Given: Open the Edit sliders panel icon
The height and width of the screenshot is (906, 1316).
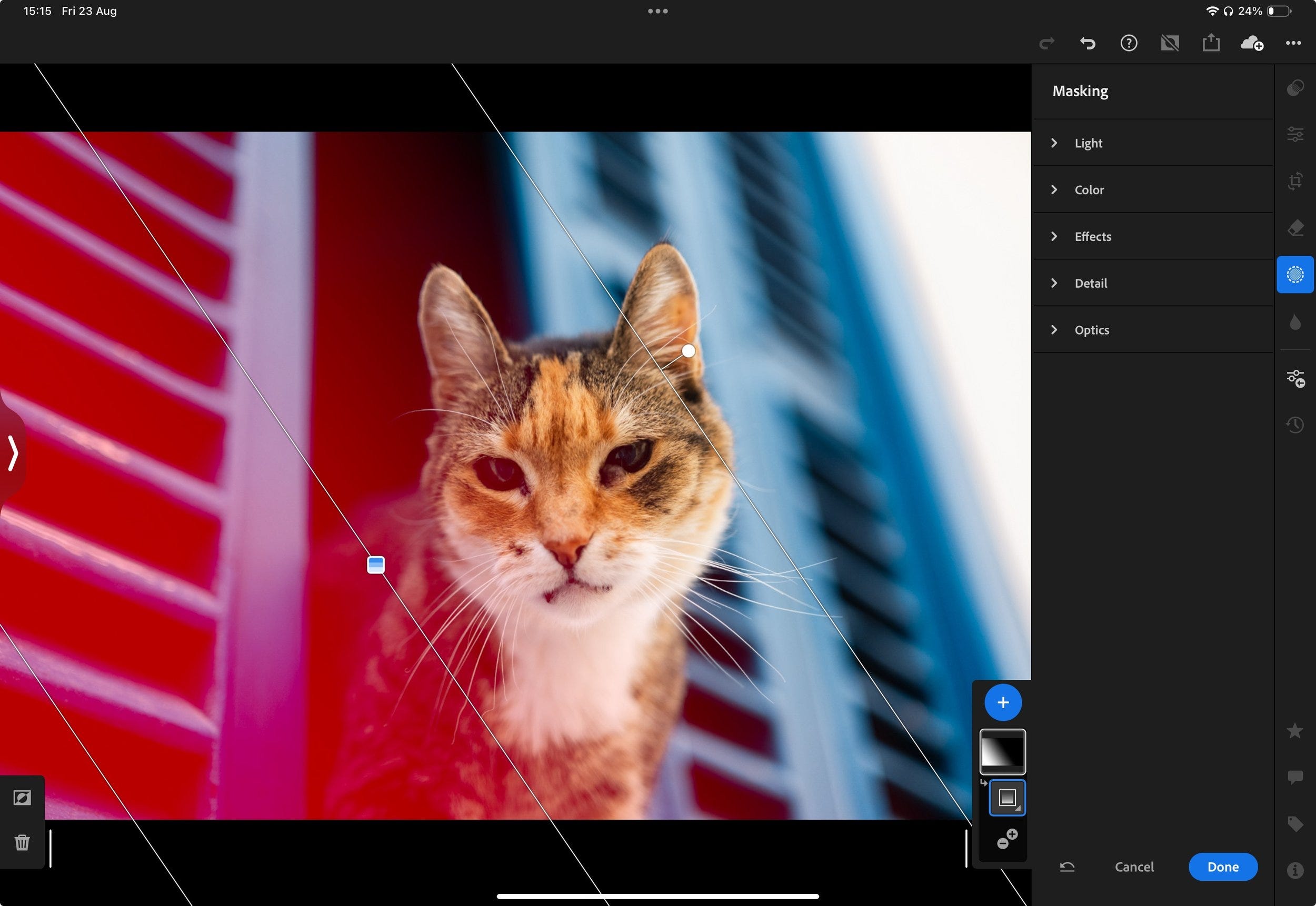Looking at the screenshot, I should pyautogui.click(x=1295, y=135).
